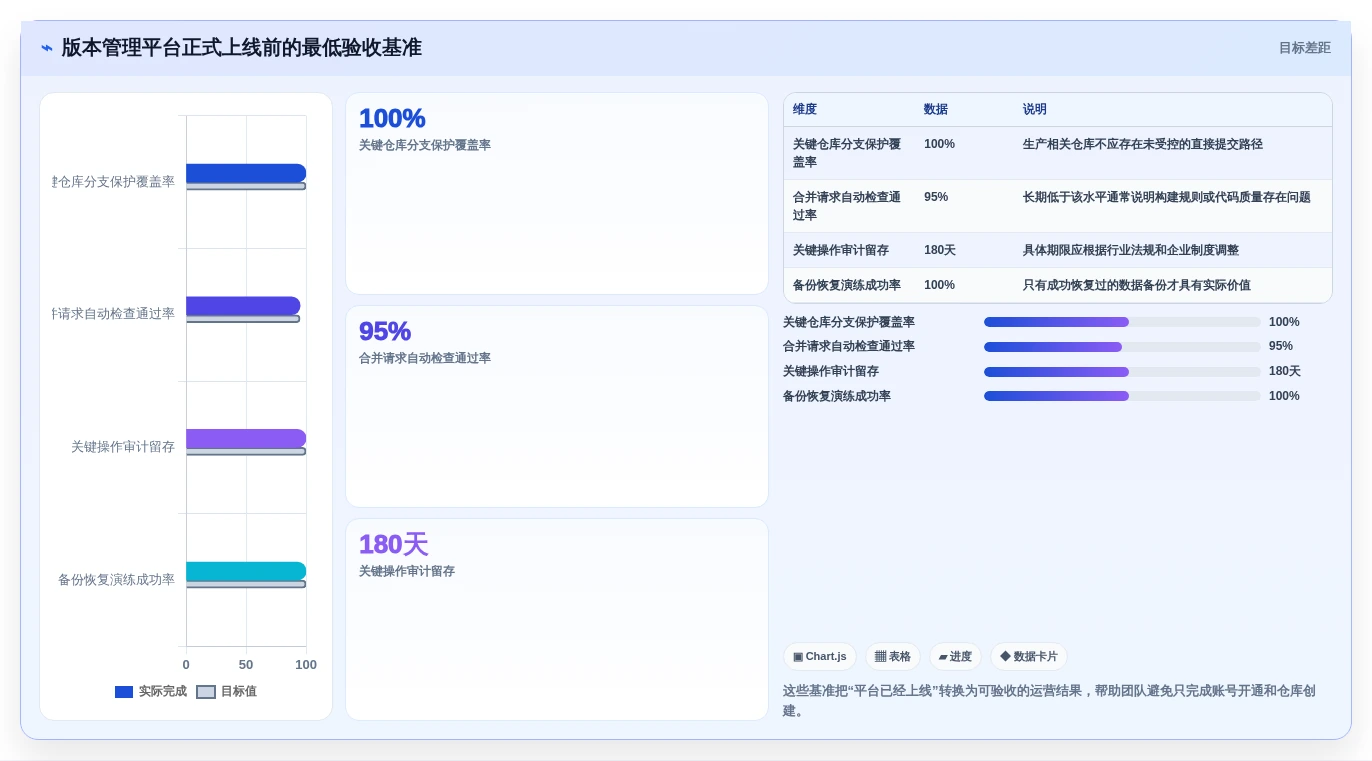Click progress bar for 备份恢复演练成功率
This screenshot has height=761, width=1372.
(x=1122, y=396)
